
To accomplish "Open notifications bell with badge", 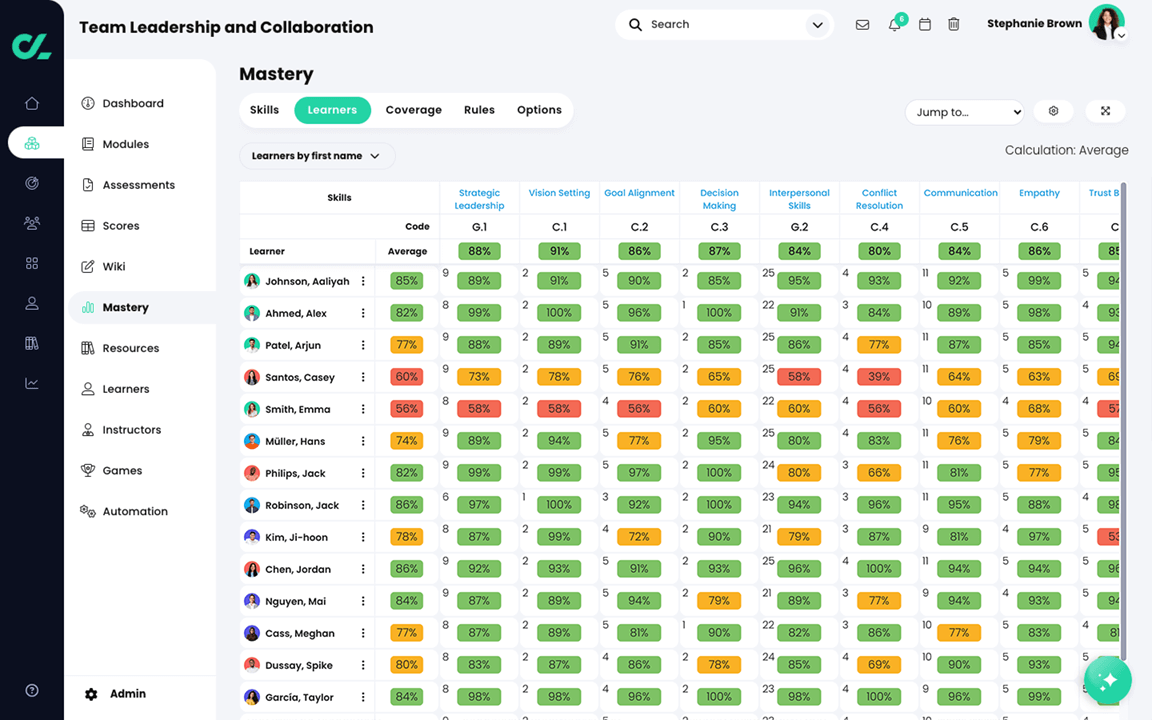I will 896,24.
